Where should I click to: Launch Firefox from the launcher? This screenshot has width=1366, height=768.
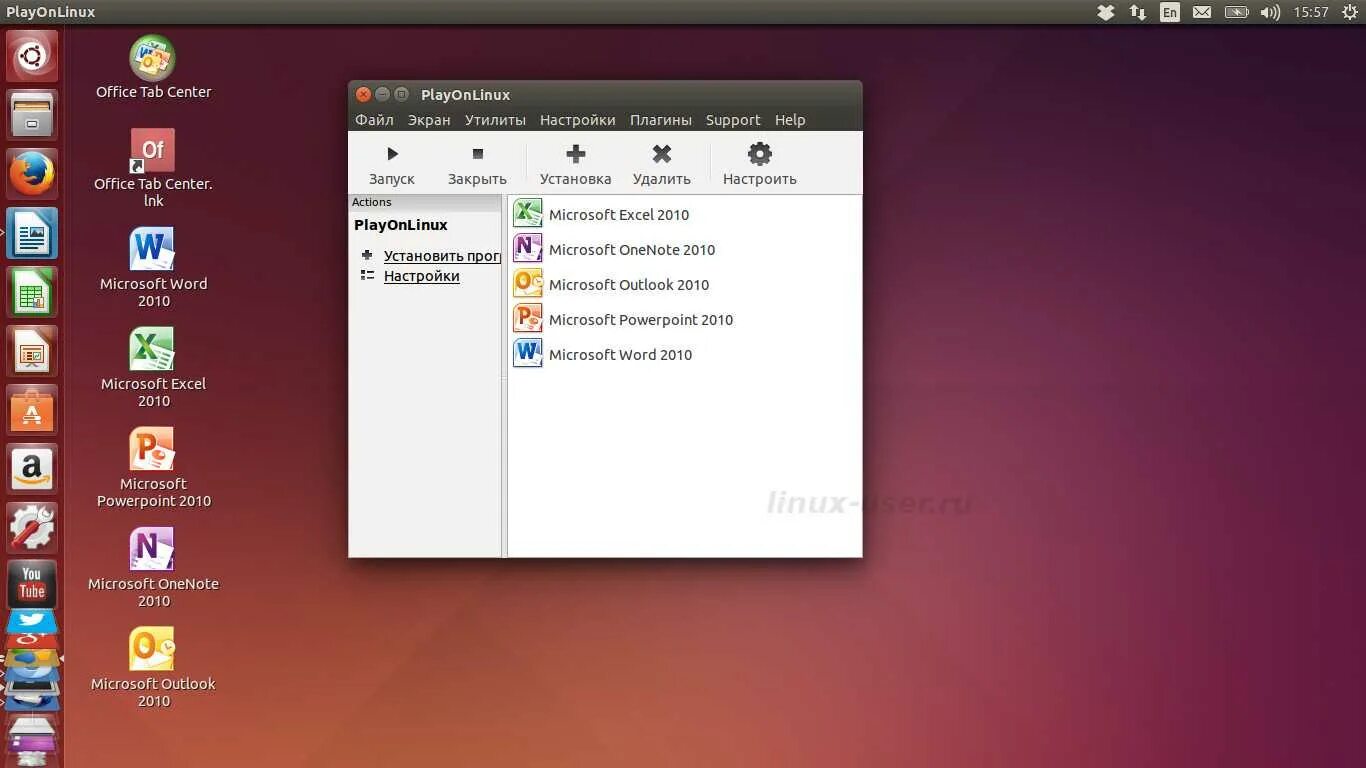pos(32,174)
